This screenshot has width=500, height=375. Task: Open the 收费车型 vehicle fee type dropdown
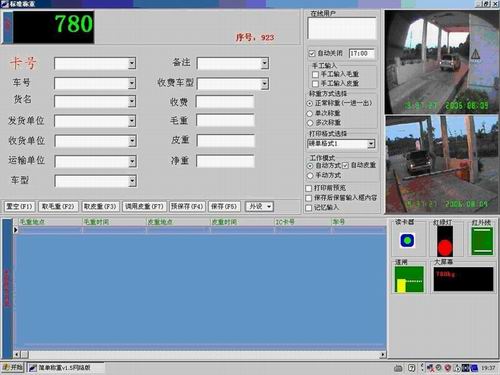[x=265, y=84]
